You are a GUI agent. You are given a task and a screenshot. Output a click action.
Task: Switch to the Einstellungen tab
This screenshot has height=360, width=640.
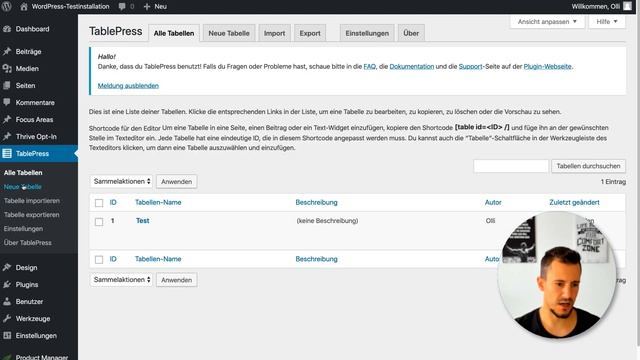click(x=367, y=33)
